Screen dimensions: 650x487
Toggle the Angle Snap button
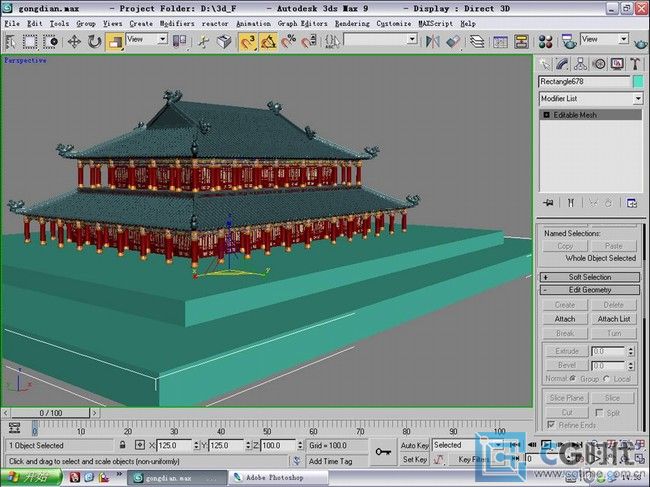[x=268, y=41]
